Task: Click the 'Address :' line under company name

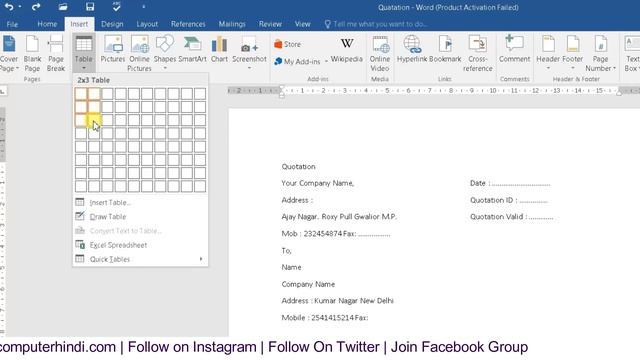Action: pyautogui.click(x=297, y=200)
